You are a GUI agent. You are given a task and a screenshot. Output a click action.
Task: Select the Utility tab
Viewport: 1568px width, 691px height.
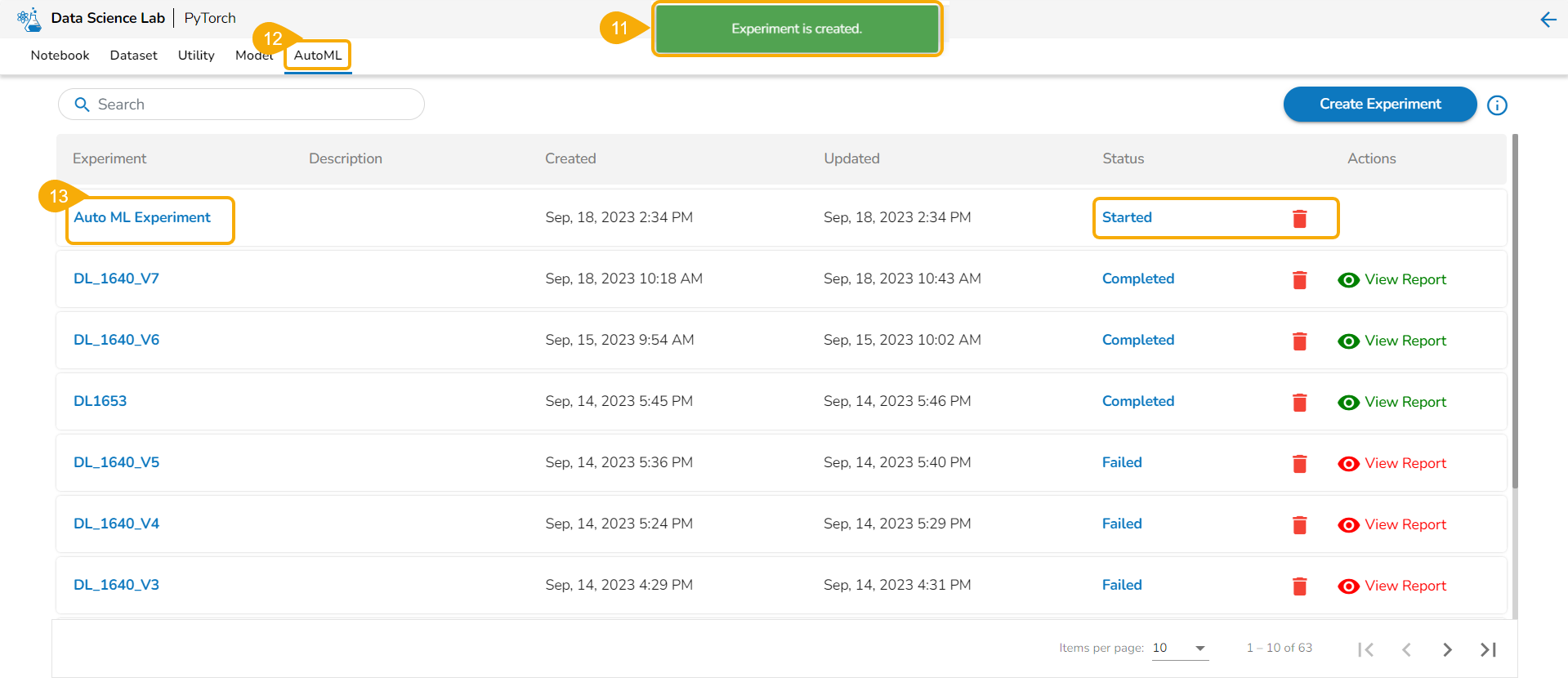196,56
